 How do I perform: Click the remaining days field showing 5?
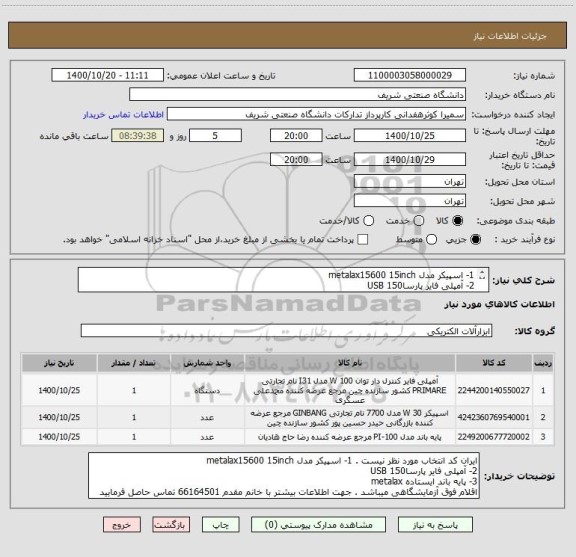[215, 136]
